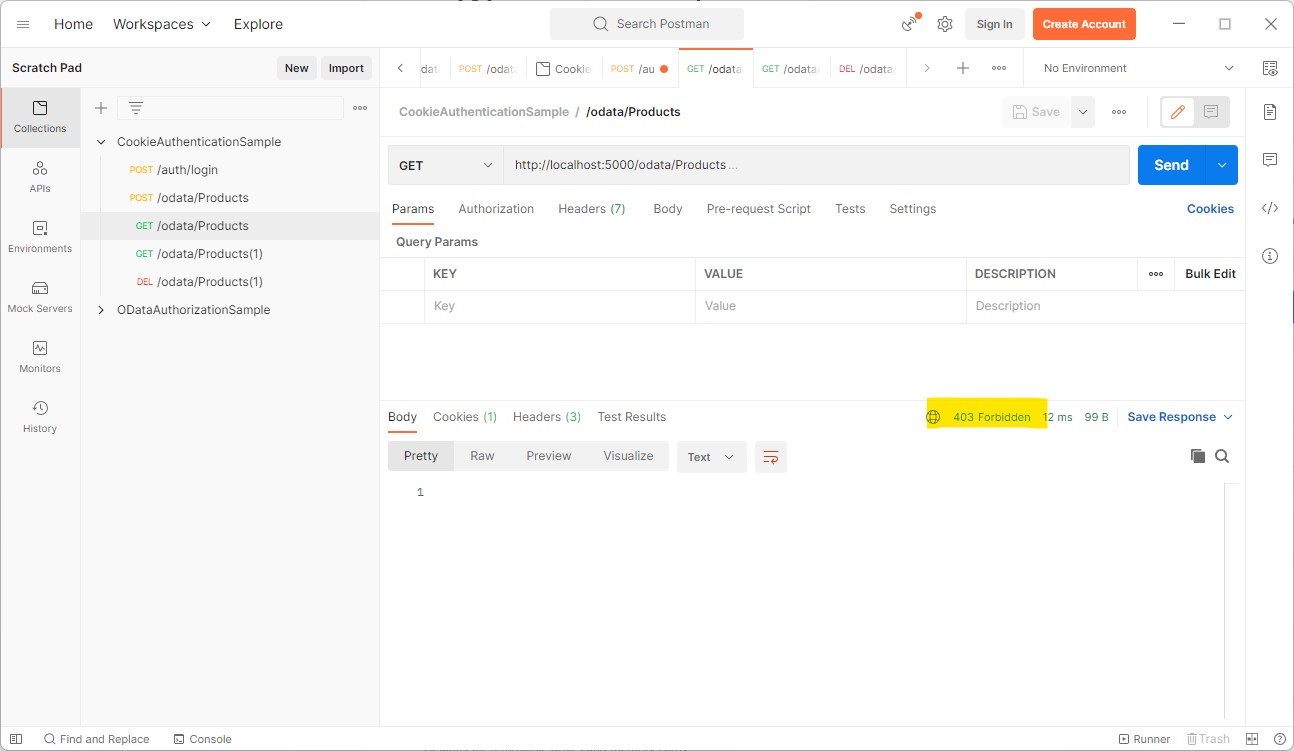The width and height of the screenshot is (1294, 751).
Task: Open the No Environment dropdown
Action: pyautogui.click(x=1138, y=68)
